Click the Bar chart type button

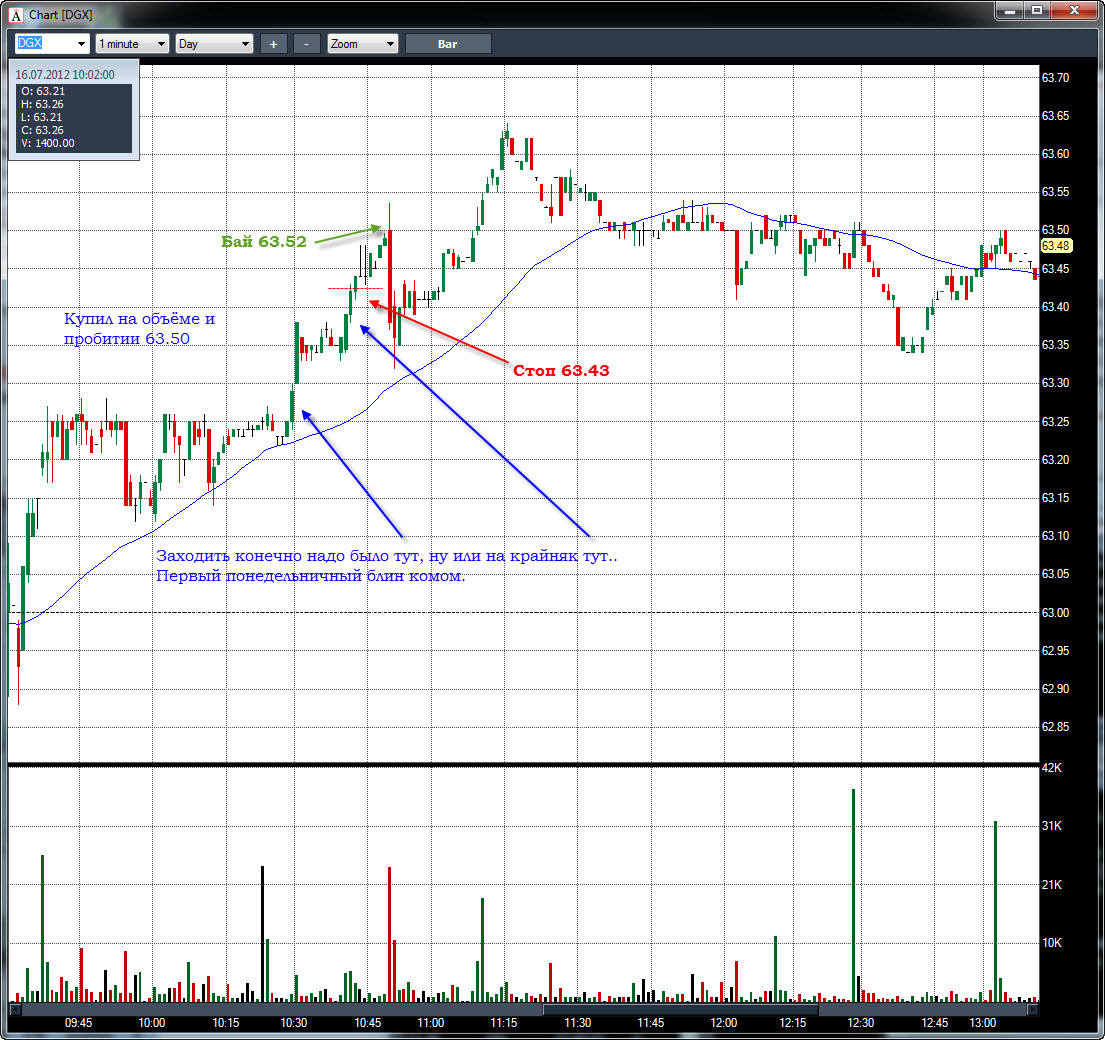pyautogui.click(x=447, y=44)
